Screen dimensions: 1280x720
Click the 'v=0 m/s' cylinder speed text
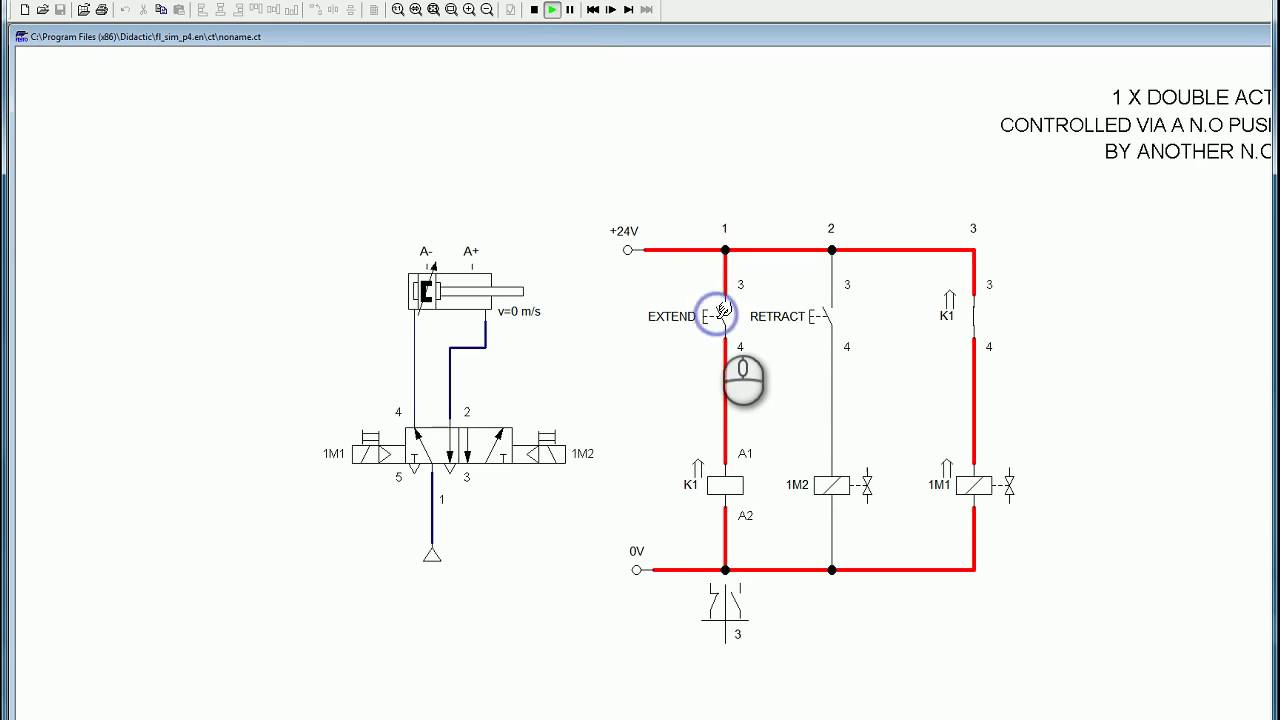coord(519,311)
